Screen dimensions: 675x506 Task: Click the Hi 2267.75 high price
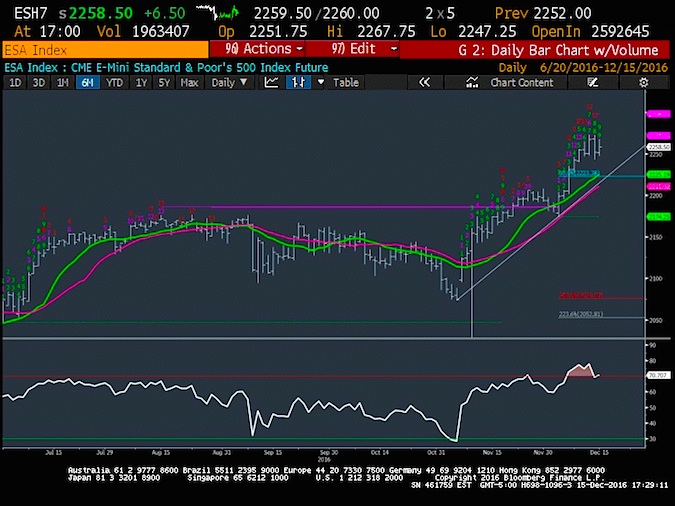pyautogui.click(x=371, y=32)
